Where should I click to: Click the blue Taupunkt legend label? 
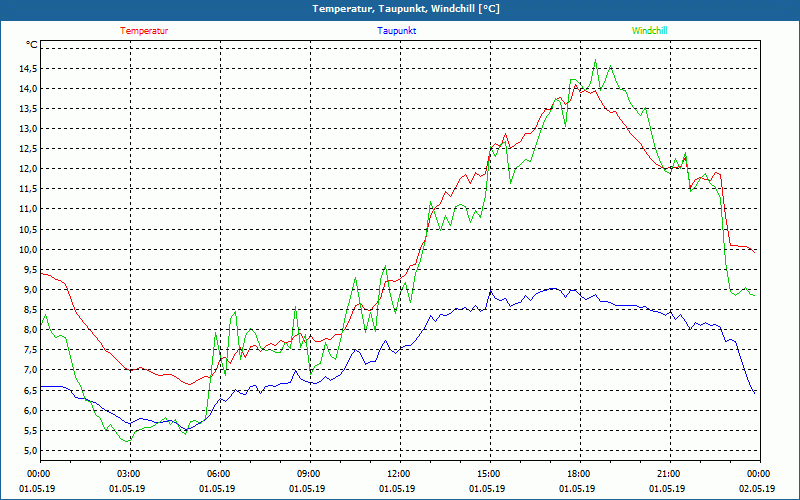[396, 31]
